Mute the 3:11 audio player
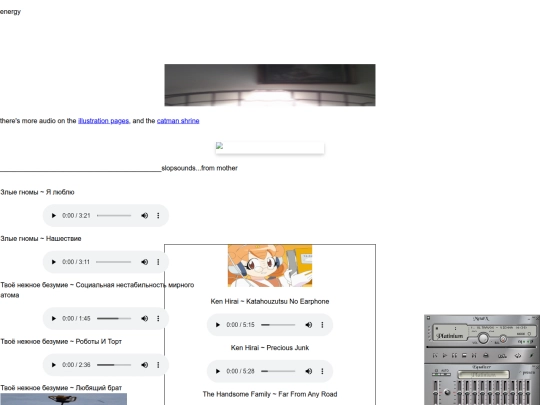 [145, 262]
